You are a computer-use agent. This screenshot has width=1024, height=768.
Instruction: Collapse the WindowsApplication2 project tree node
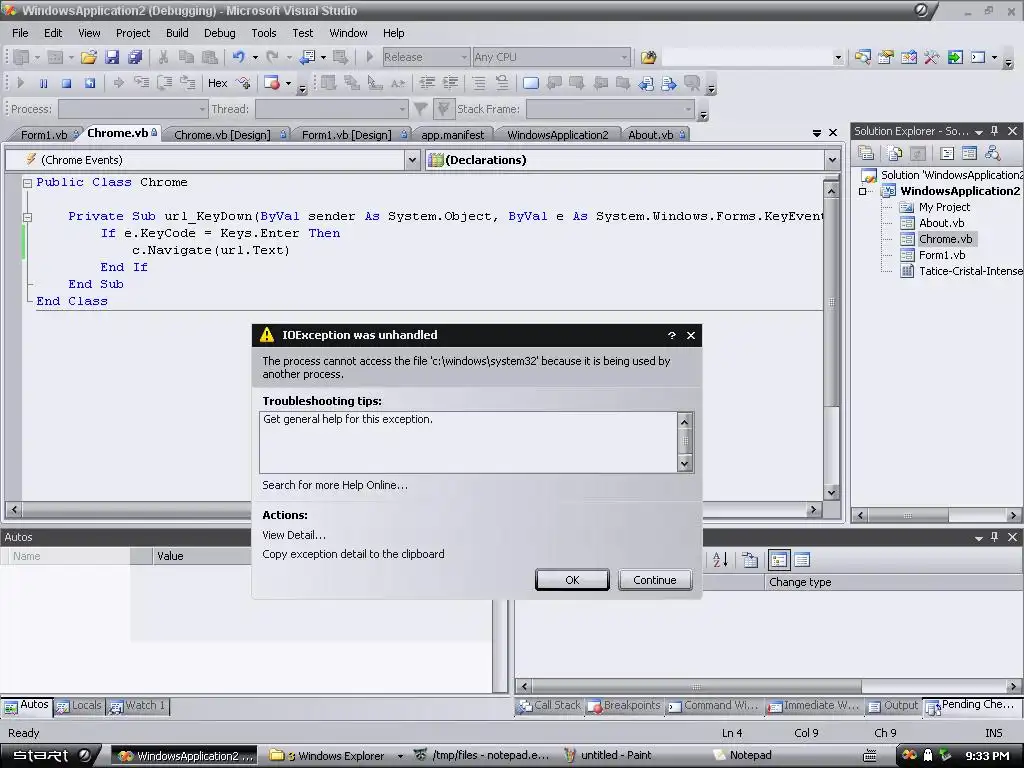863,191
